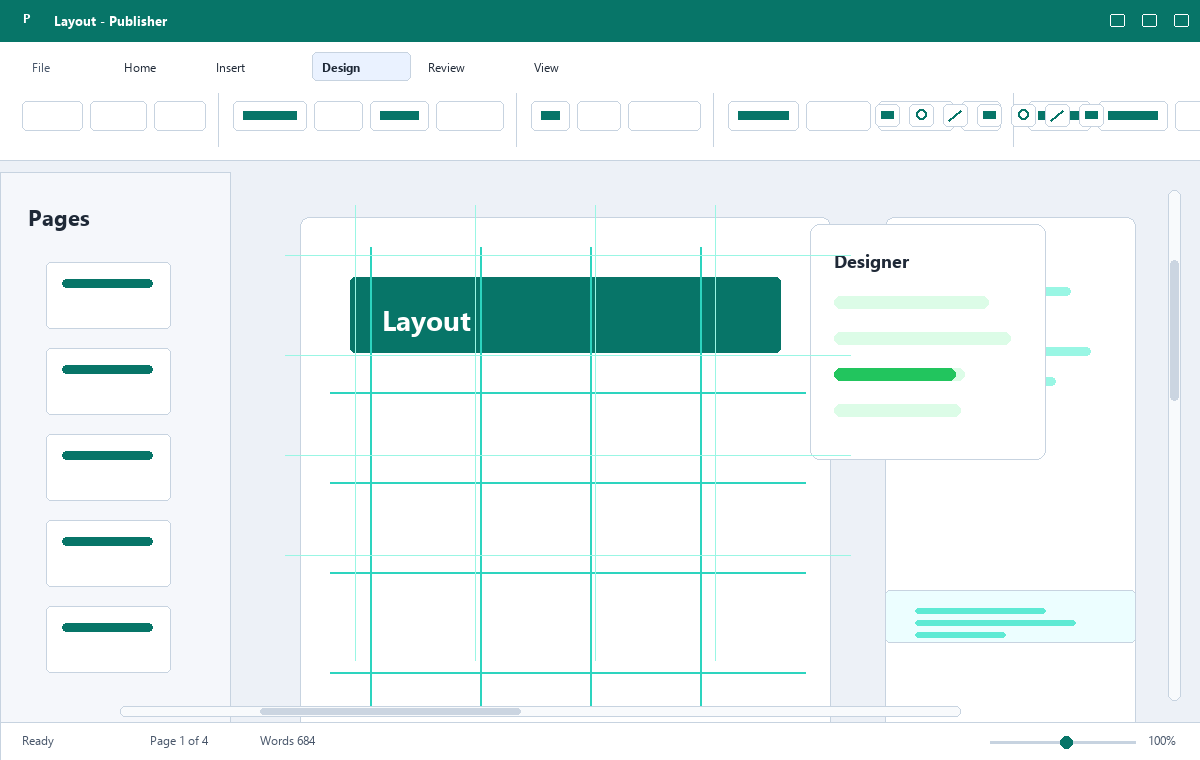This screenshot has height=760, width=1200.
Task: Click the 'Designer' panel heading
Action: [x=871, y=262]
